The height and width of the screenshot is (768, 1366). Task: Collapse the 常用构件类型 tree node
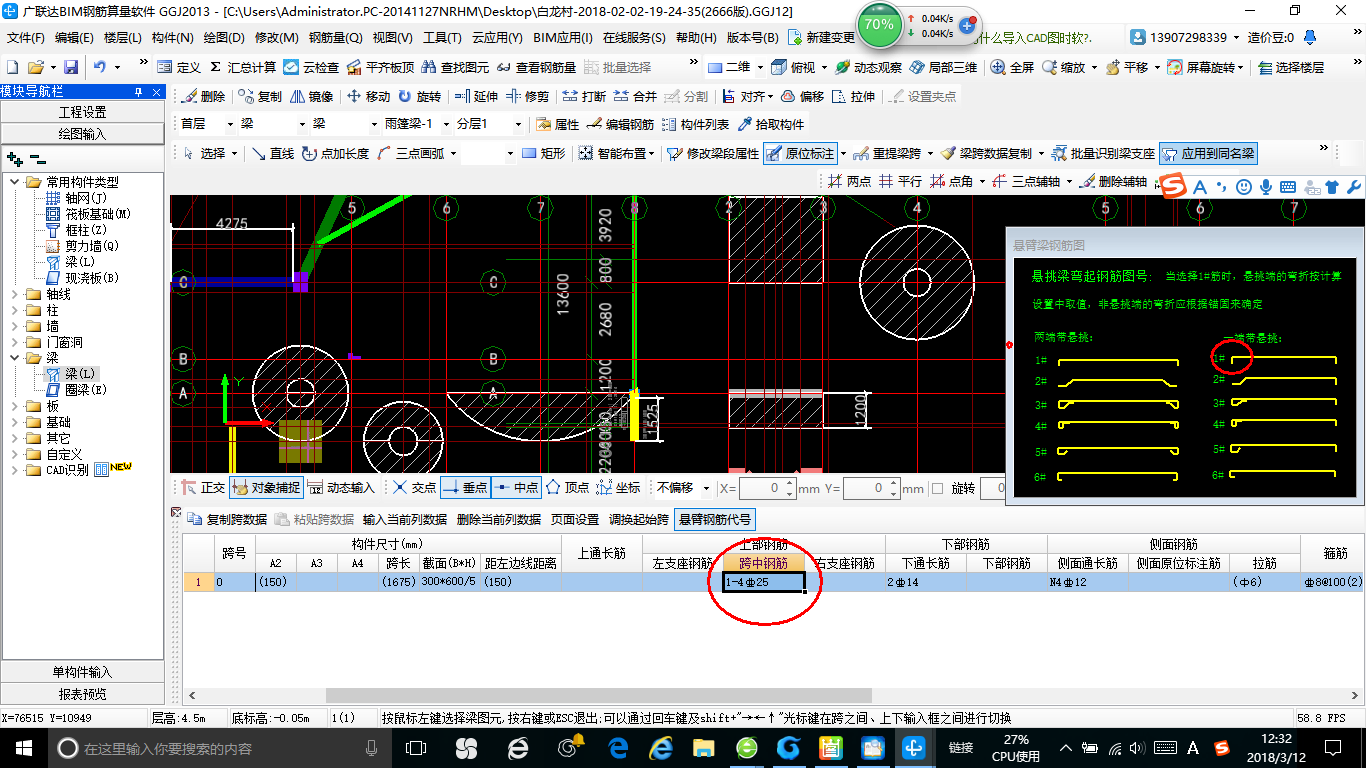16,182
